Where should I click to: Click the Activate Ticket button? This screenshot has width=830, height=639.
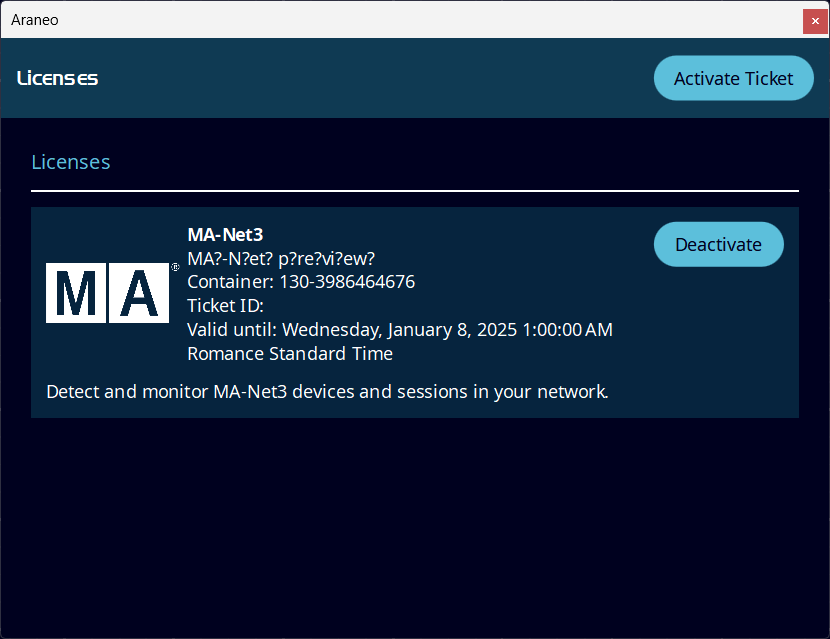coord(733,78)
